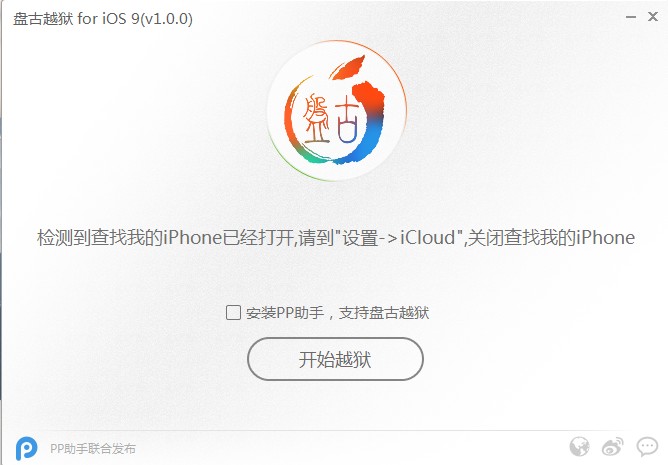Close the Pangu jailbreak window
This screenshot has width=668, height=465.
pos(653,17)
